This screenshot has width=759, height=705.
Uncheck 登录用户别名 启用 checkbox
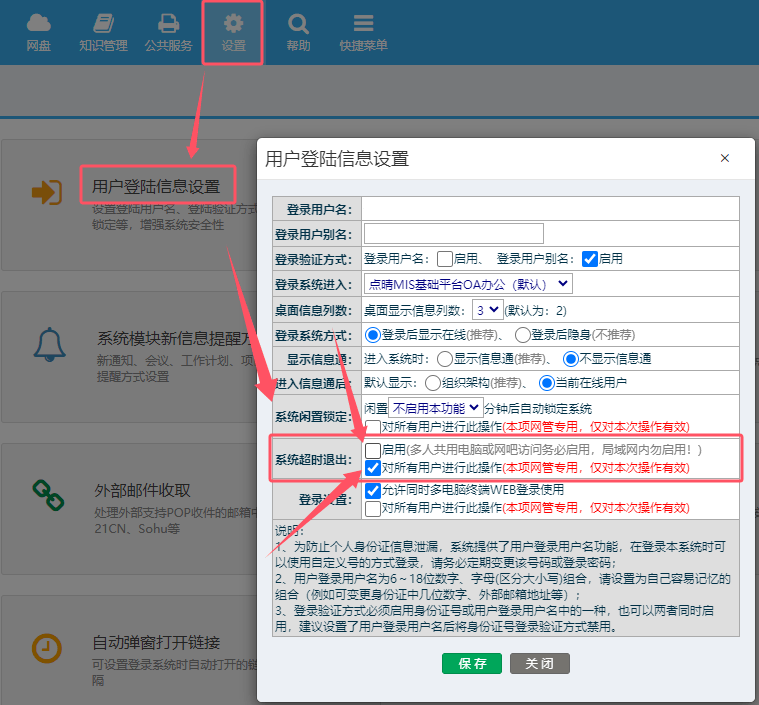(x=589, y=258)
